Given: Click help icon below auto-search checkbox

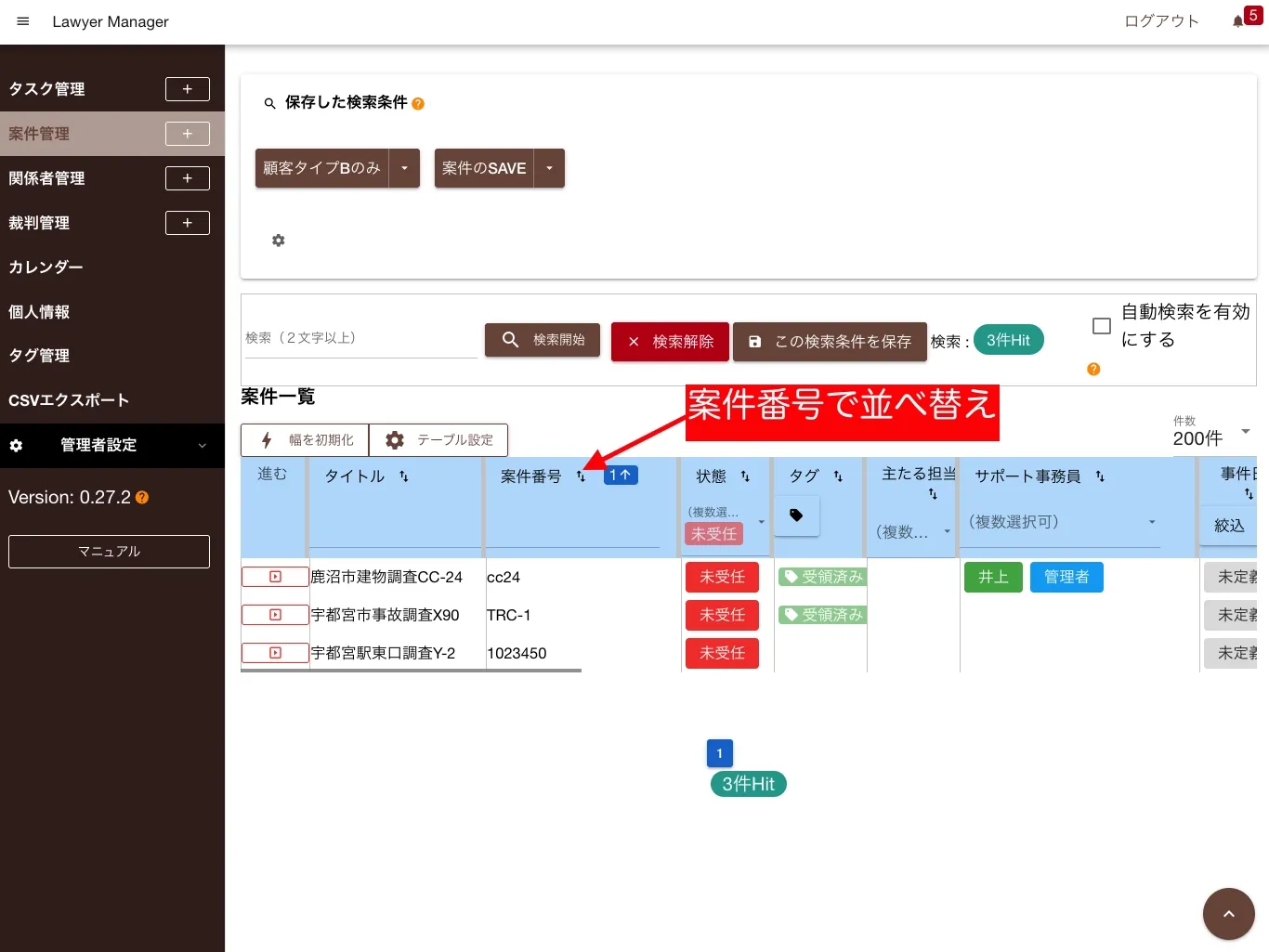Looking at the screenshot, I should (x=1093, y=370).
